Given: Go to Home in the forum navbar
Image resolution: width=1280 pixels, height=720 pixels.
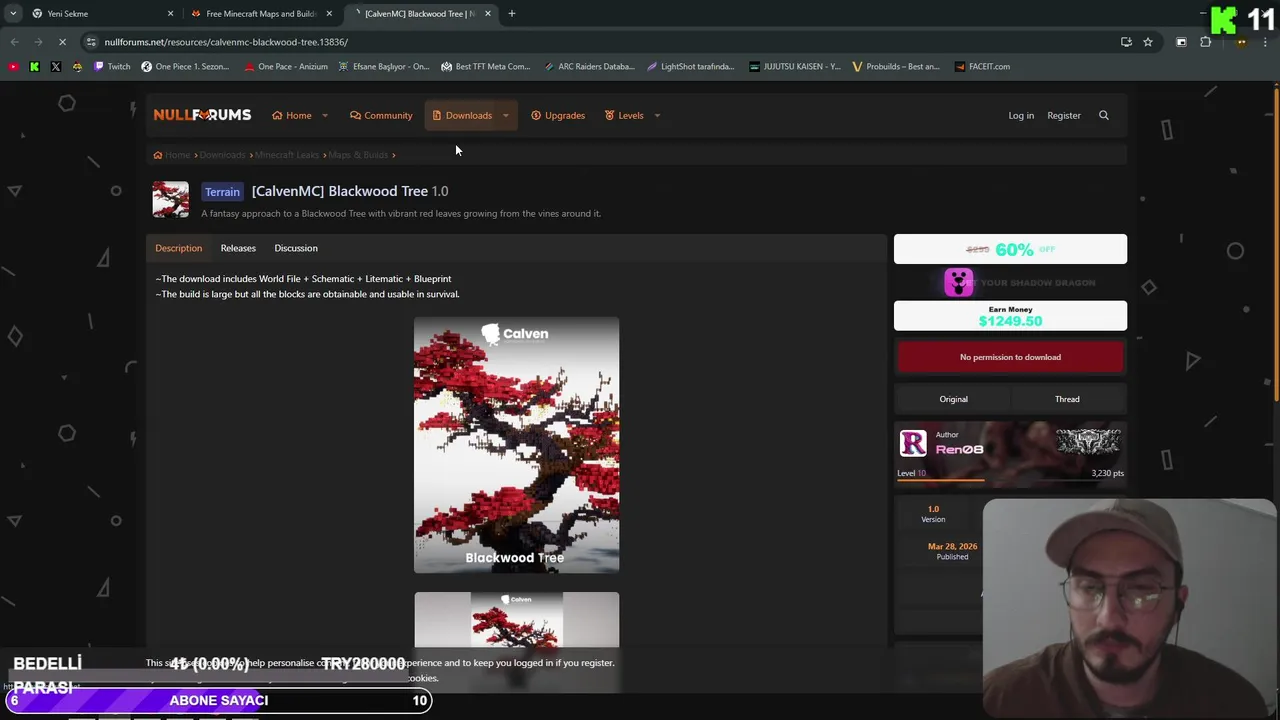Looking at the screenshot, I should point(292,115).
